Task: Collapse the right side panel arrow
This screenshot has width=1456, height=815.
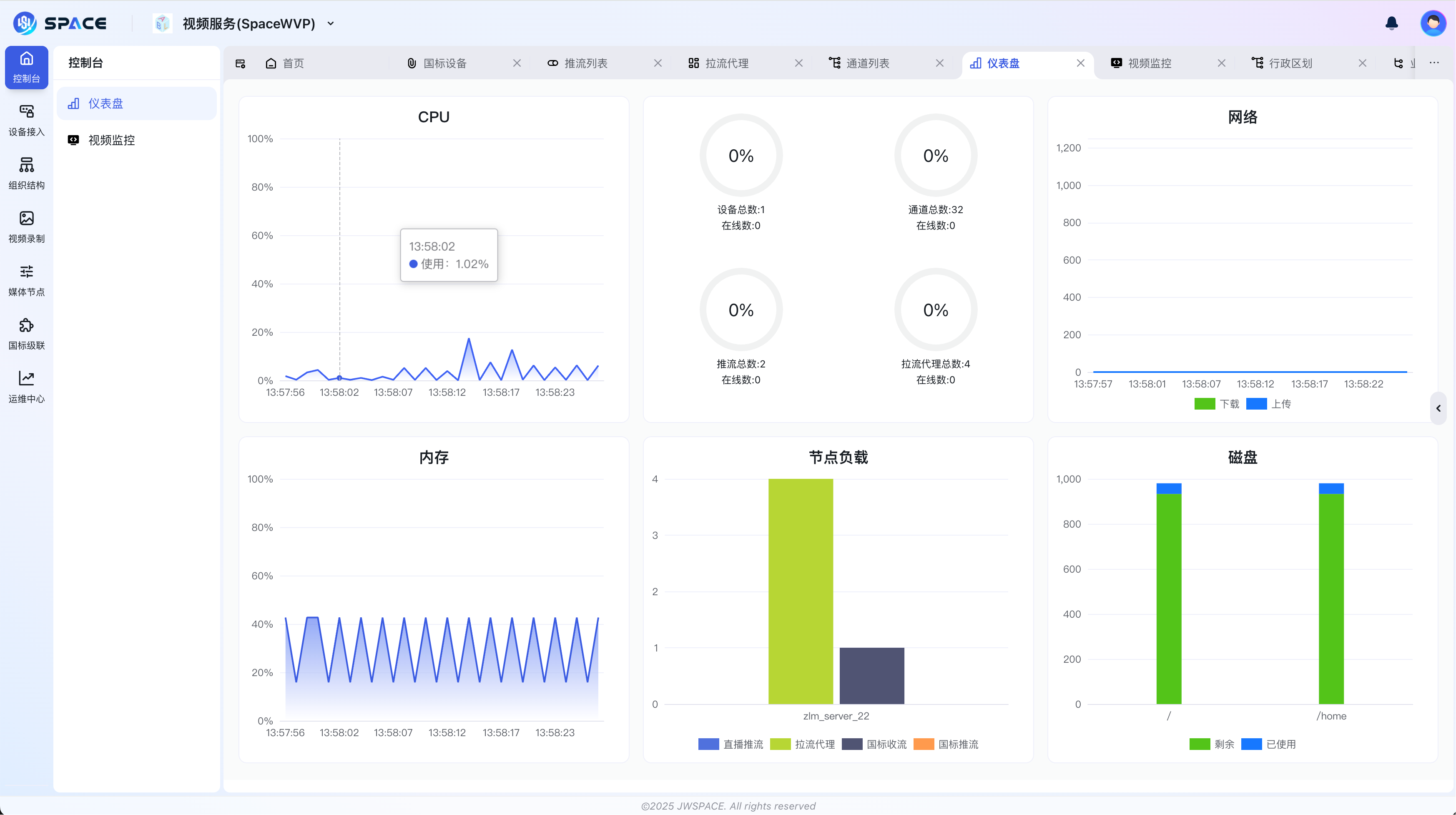Action: coord(1438,408)
